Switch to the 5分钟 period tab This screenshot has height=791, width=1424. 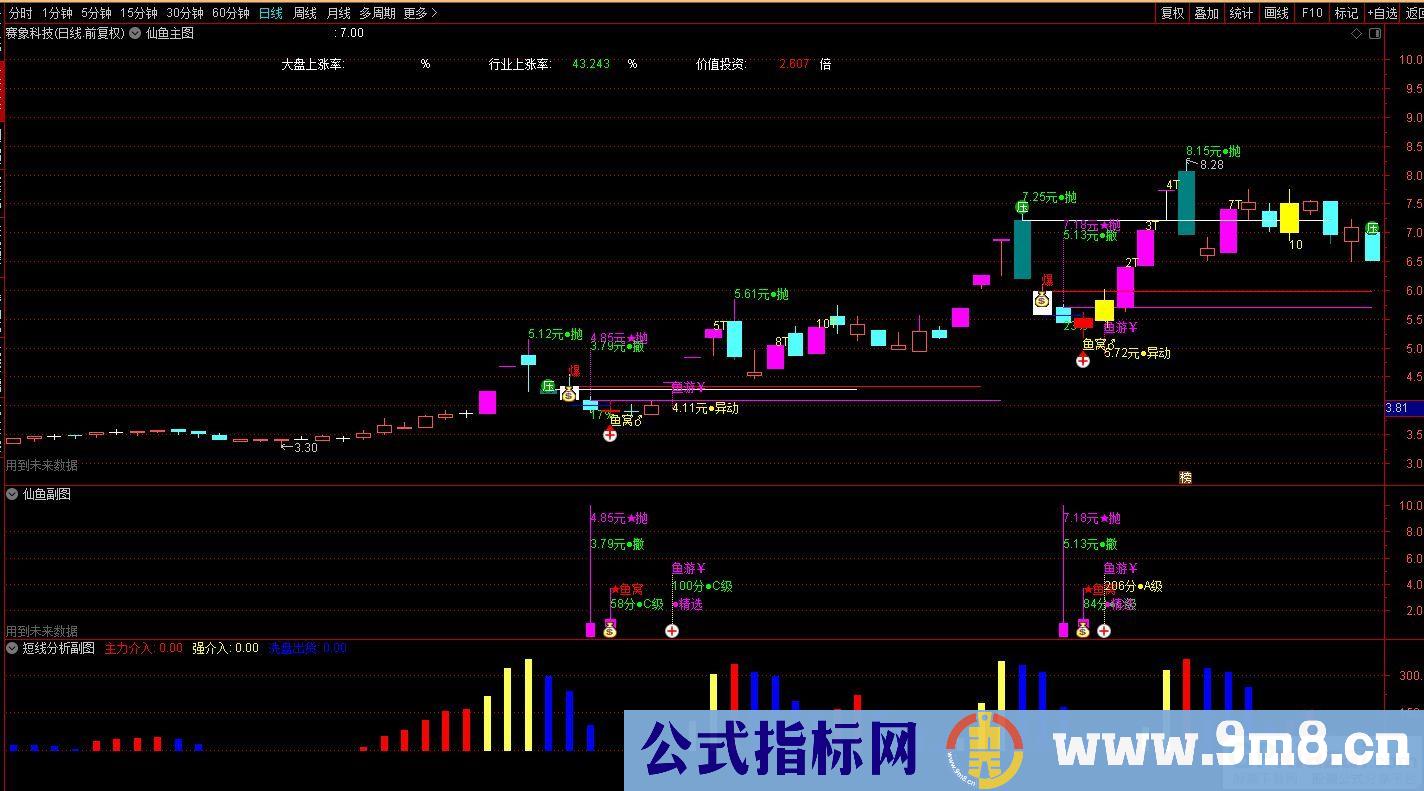coord(96,13)
